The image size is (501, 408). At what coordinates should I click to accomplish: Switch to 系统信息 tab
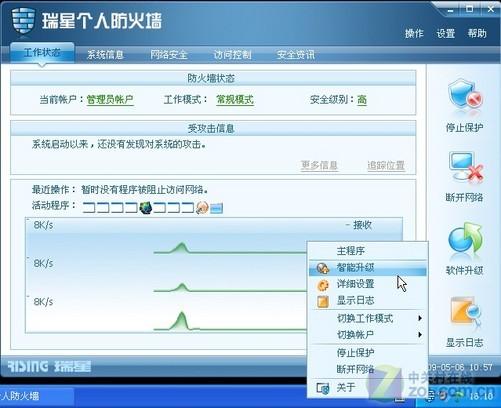click(105, 54)
